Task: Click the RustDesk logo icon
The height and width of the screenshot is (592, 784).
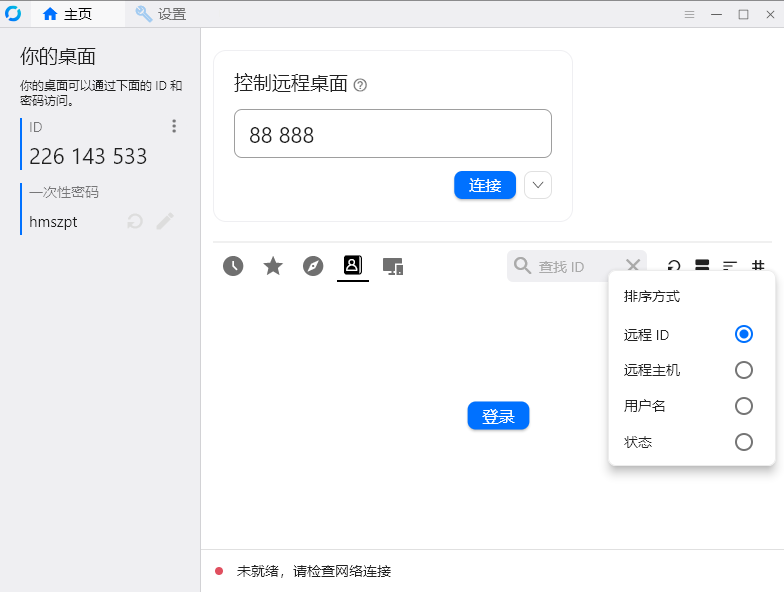Action: pyautogui.click(x=13, y=14)
